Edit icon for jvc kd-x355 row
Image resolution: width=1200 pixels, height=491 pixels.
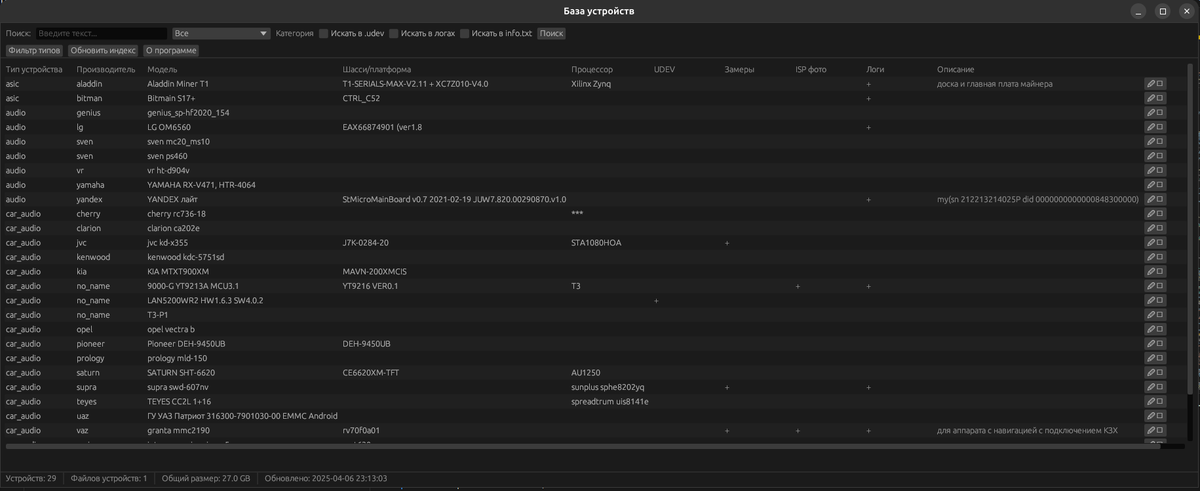coord(1155,243)
